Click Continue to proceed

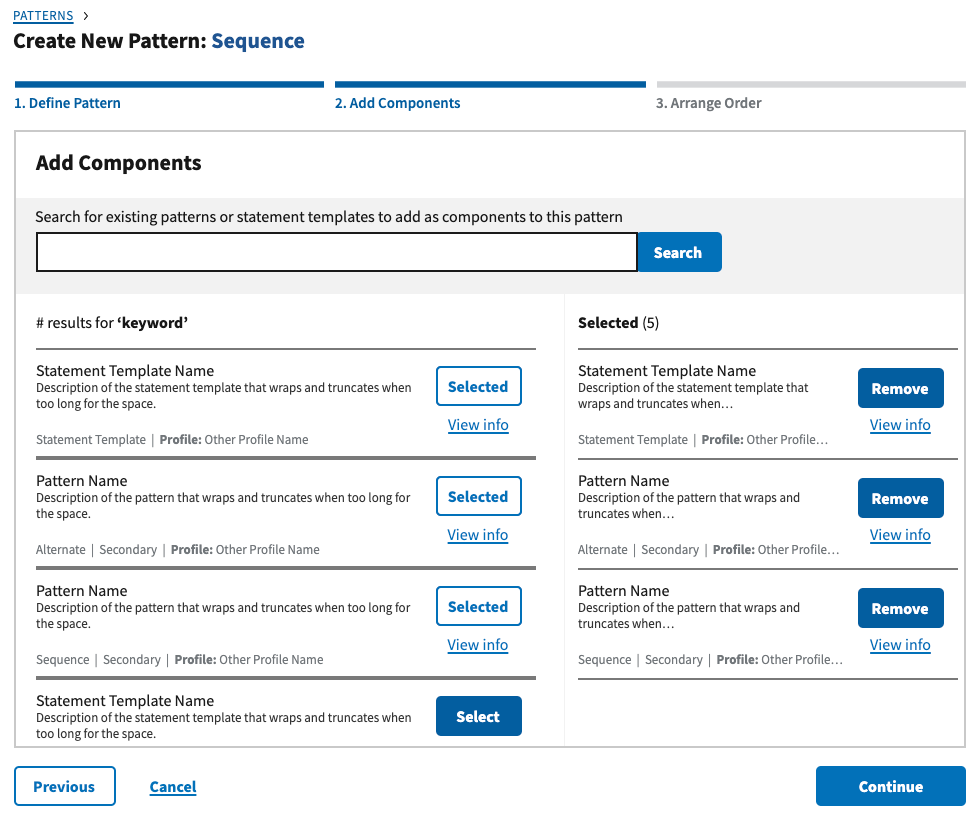(890, 786)
